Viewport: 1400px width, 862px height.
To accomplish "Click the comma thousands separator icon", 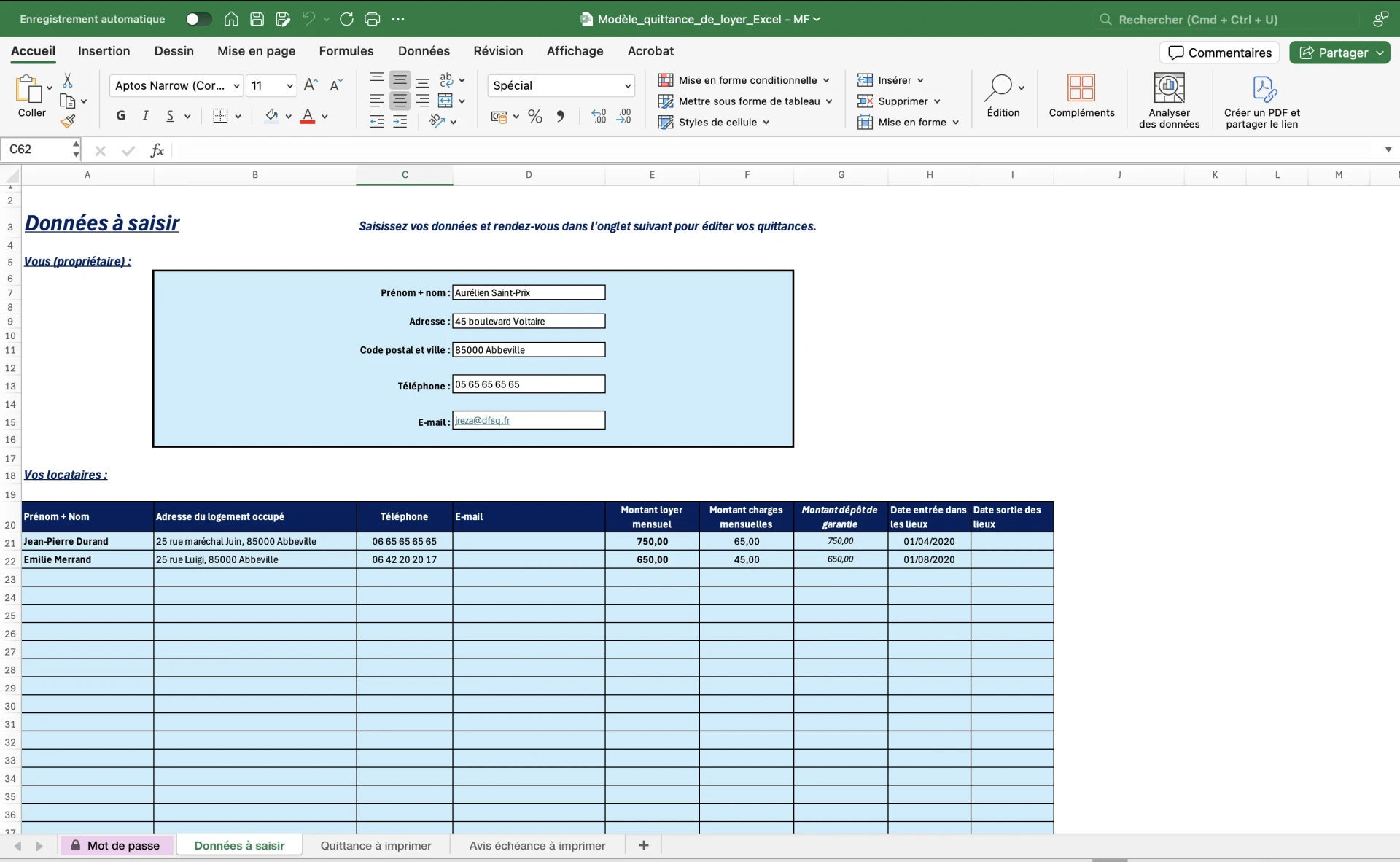I will pyautogui.click(x=560, y=116).
